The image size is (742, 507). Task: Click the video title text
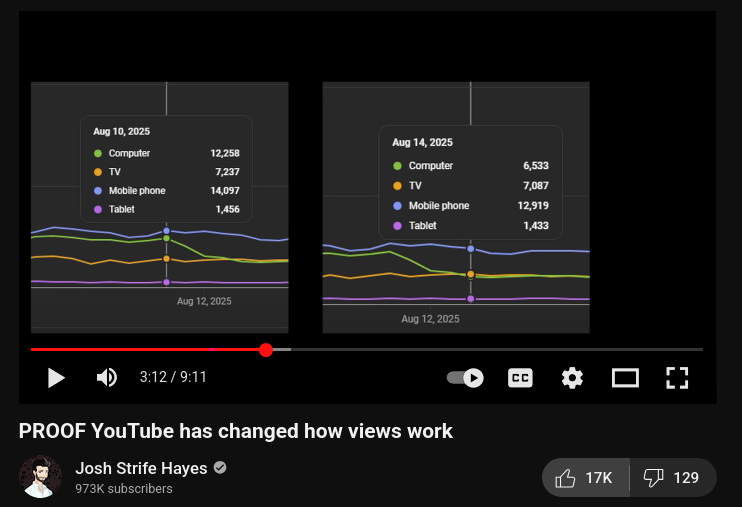(236, 431)
